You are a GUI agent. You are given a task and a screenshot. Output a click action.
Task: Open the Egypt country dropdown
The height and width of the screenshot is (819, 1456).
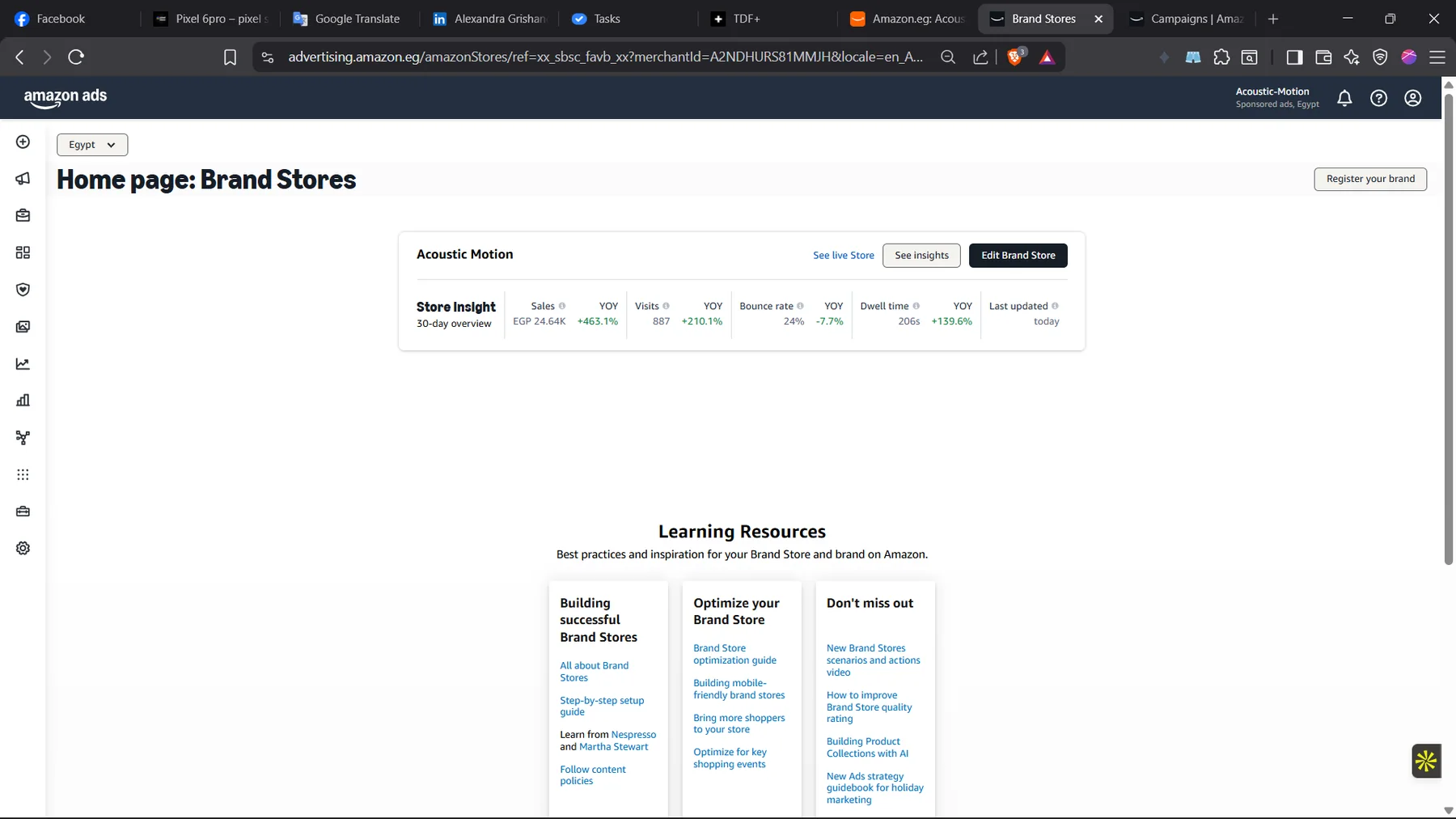[x=92, y=145]
